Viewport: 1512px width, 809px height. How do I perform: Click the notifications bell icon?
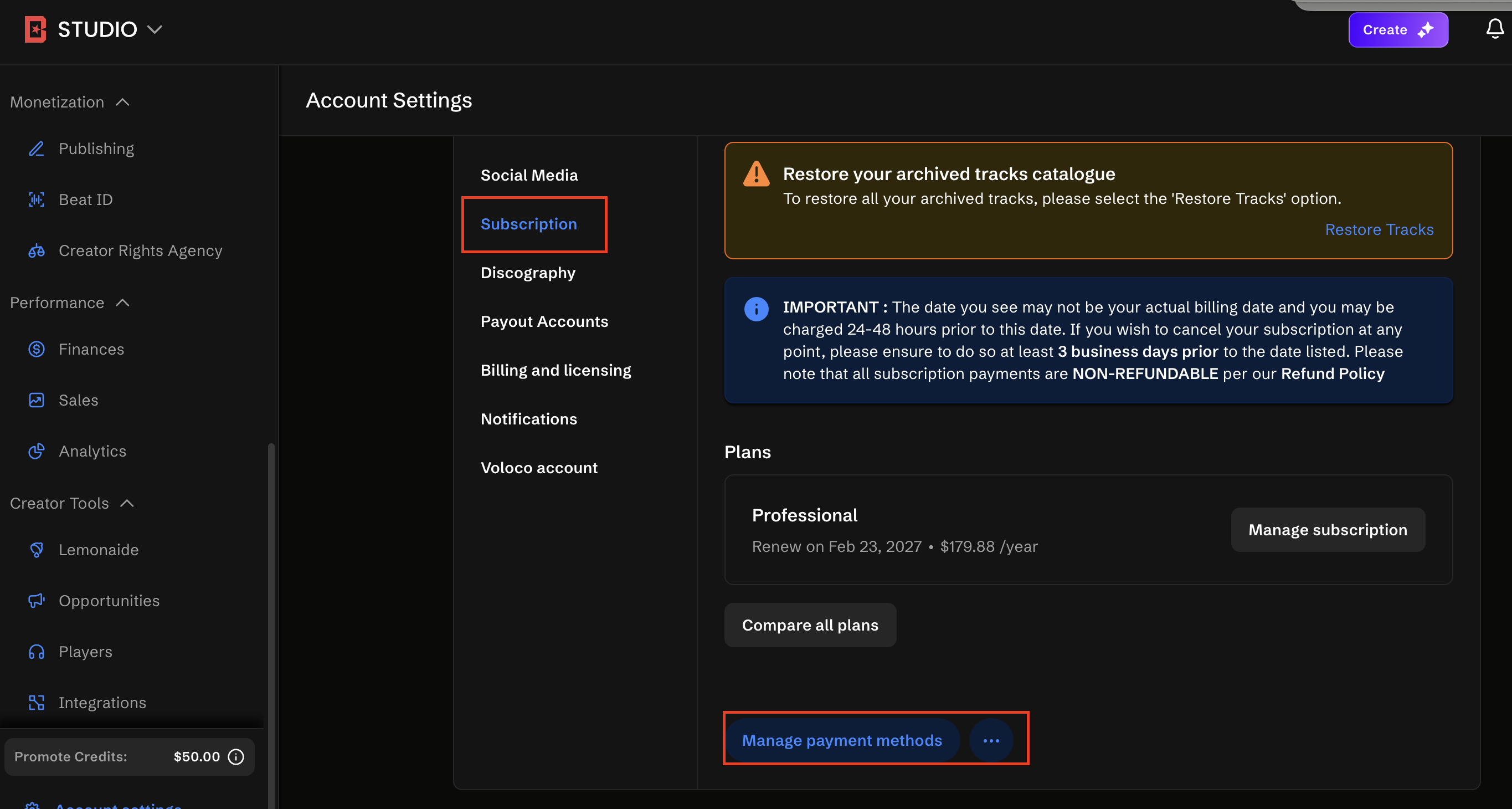pos(1494,29)
